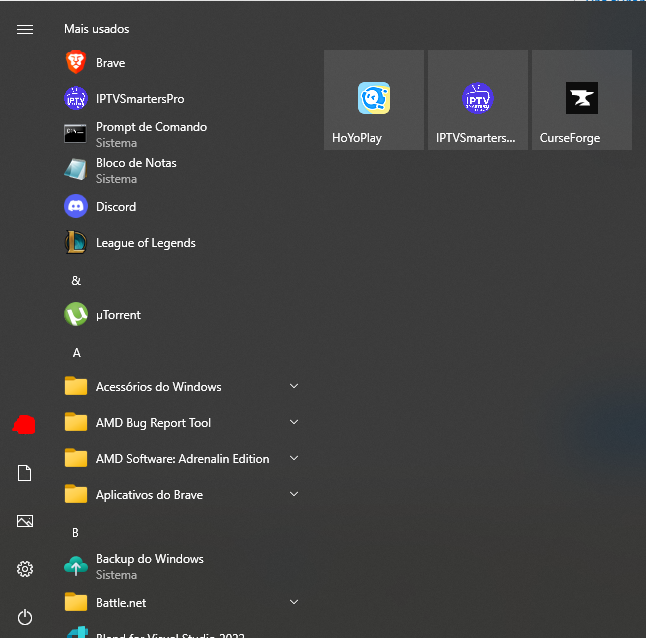Screen dimensions: 646x638
Task: Open µTorrent
Action: pyautogui.click(x=181, y=315)
